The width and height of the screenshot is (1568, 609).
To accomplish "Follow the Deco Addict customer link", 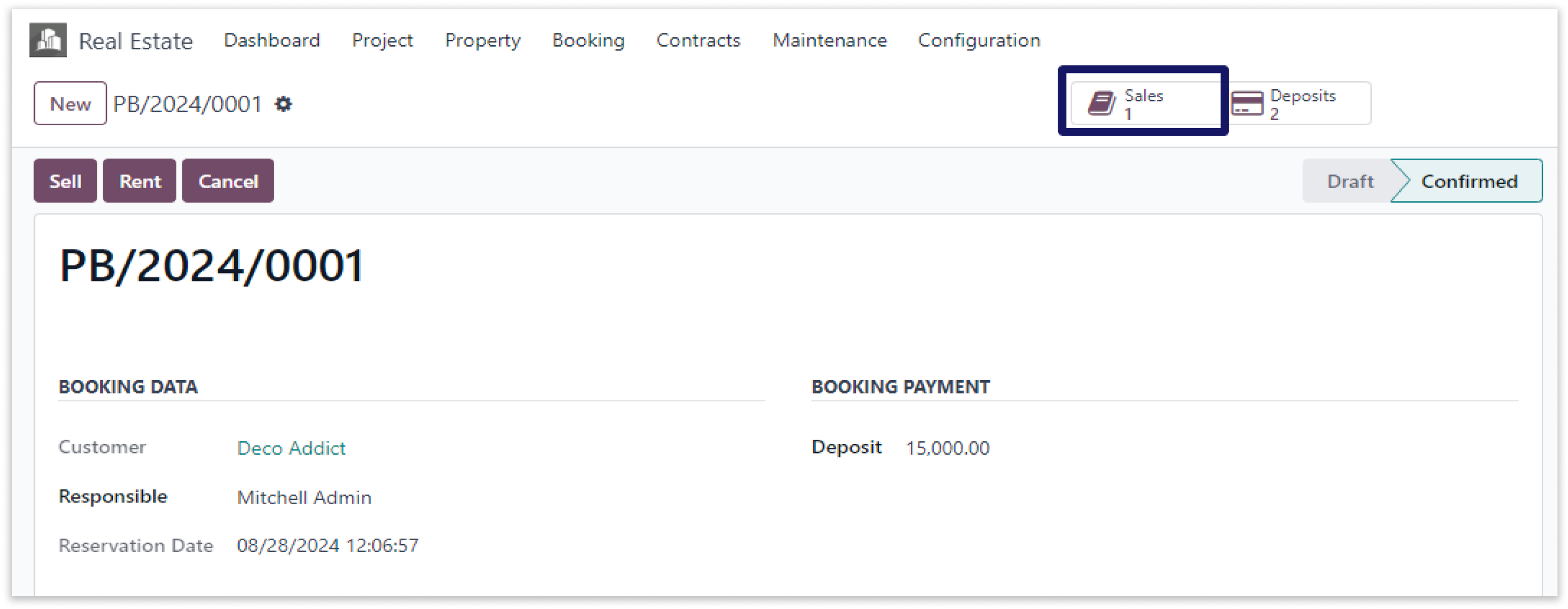I will point(291,448).
